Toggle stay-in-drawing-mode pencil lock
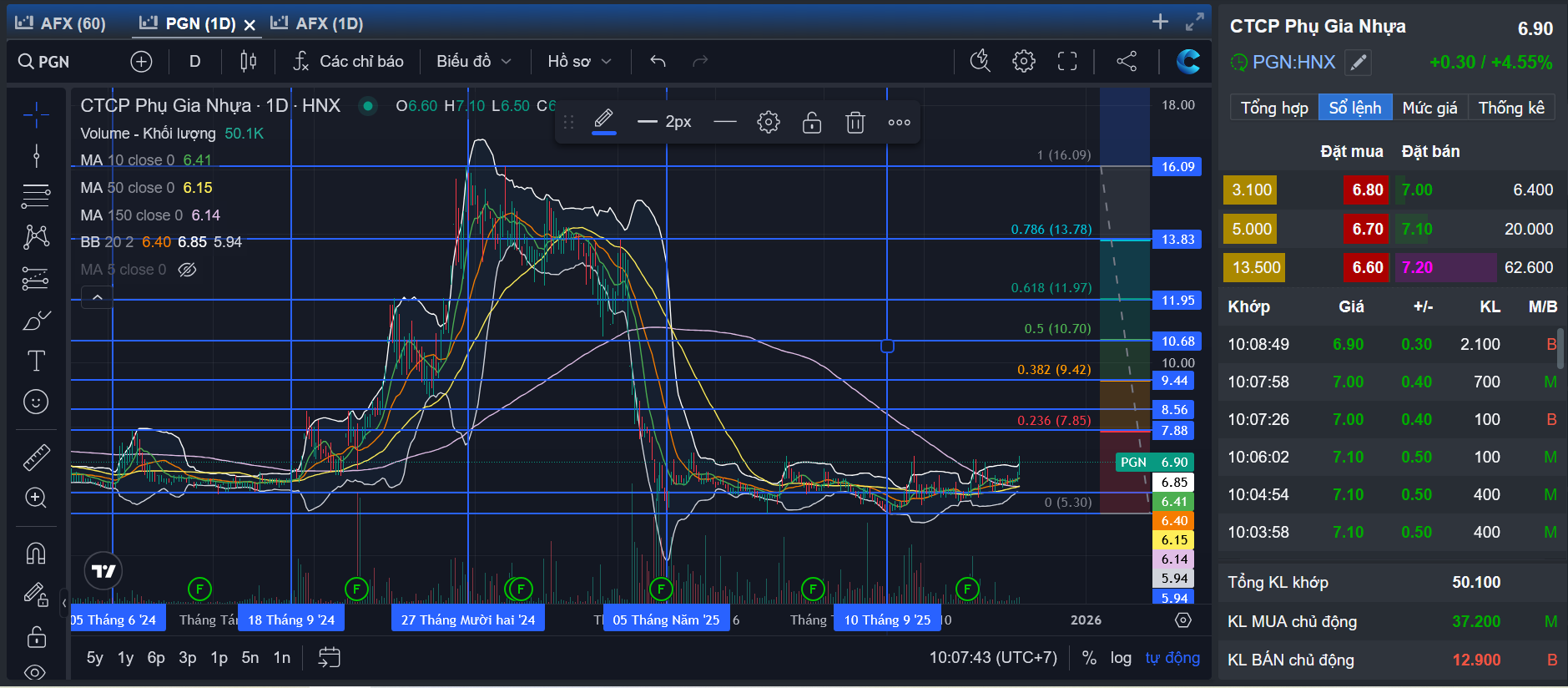The image size is (1568, 688). click(35, 594)
